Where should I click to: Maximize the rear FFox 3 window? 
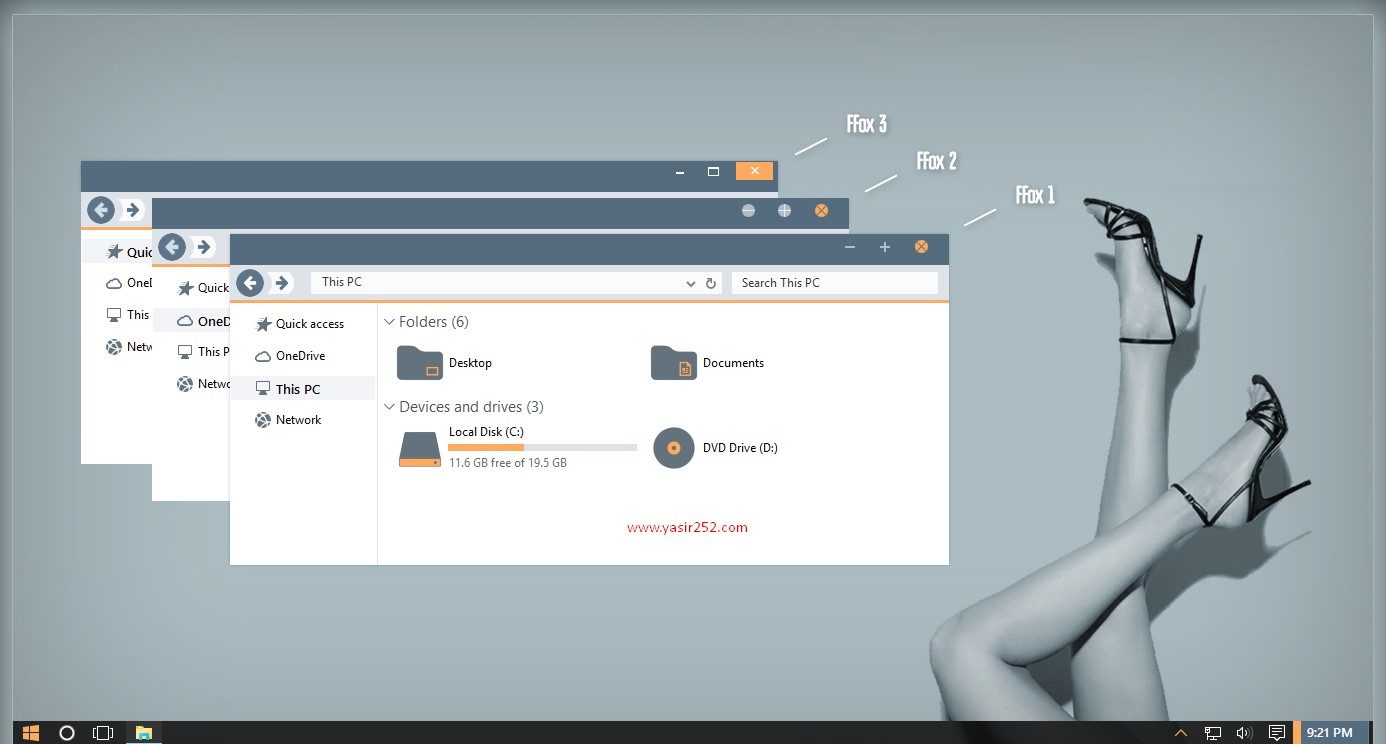(x=713, y=171)
